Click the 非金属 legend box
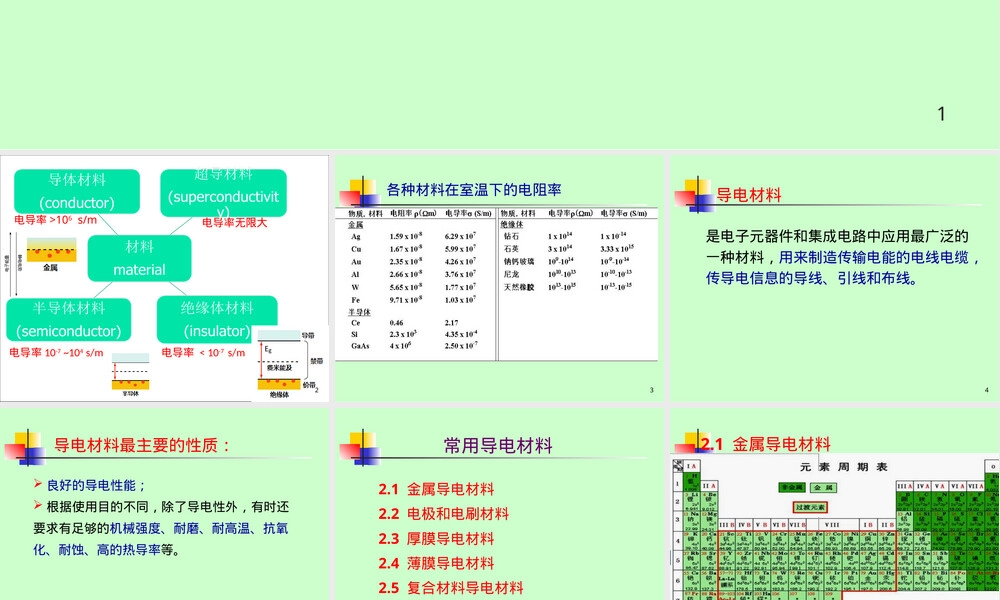This screenshot has width=1000, height=600. 791,487
